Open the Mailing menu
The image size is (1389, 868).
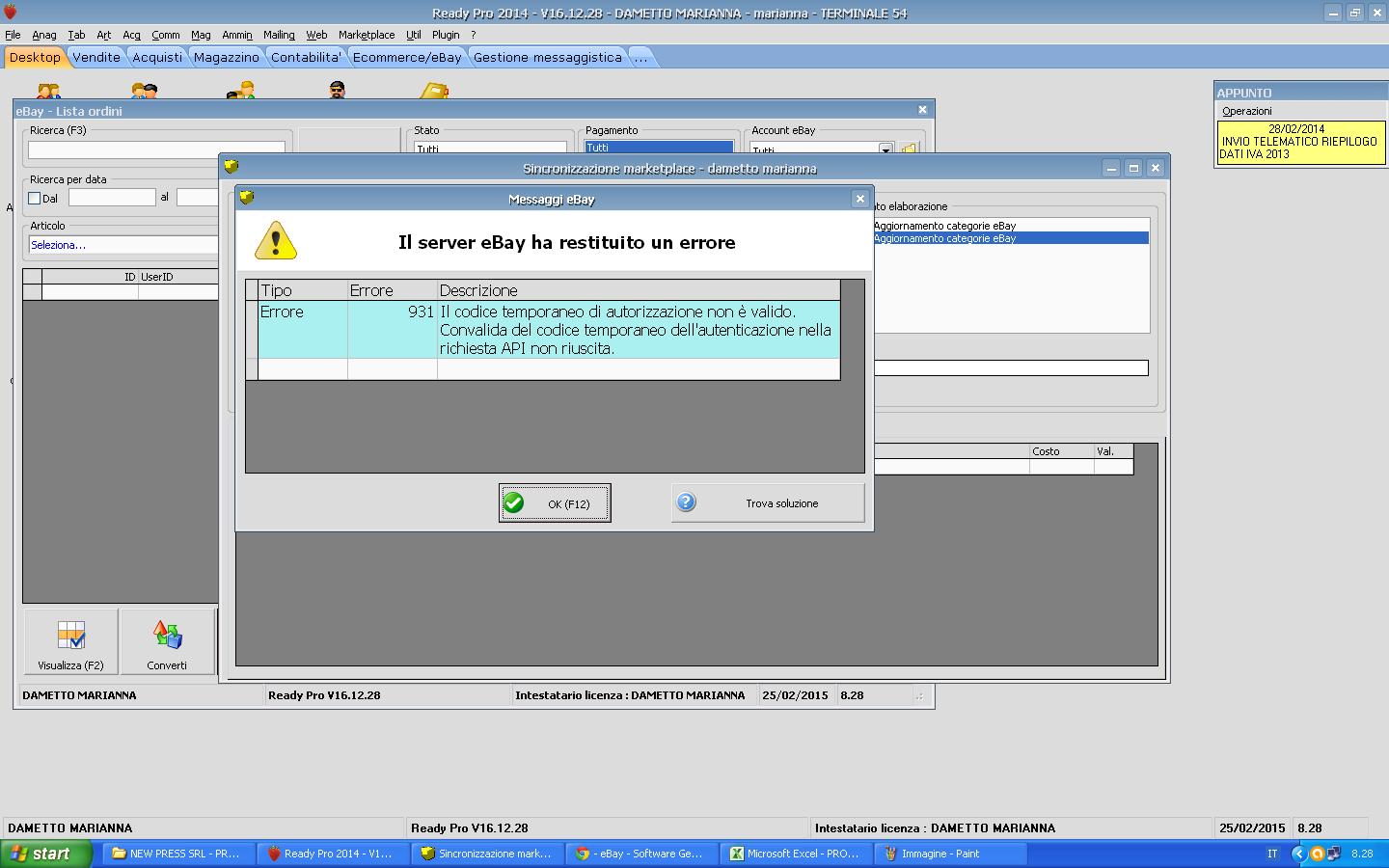(x=279, y=35)
